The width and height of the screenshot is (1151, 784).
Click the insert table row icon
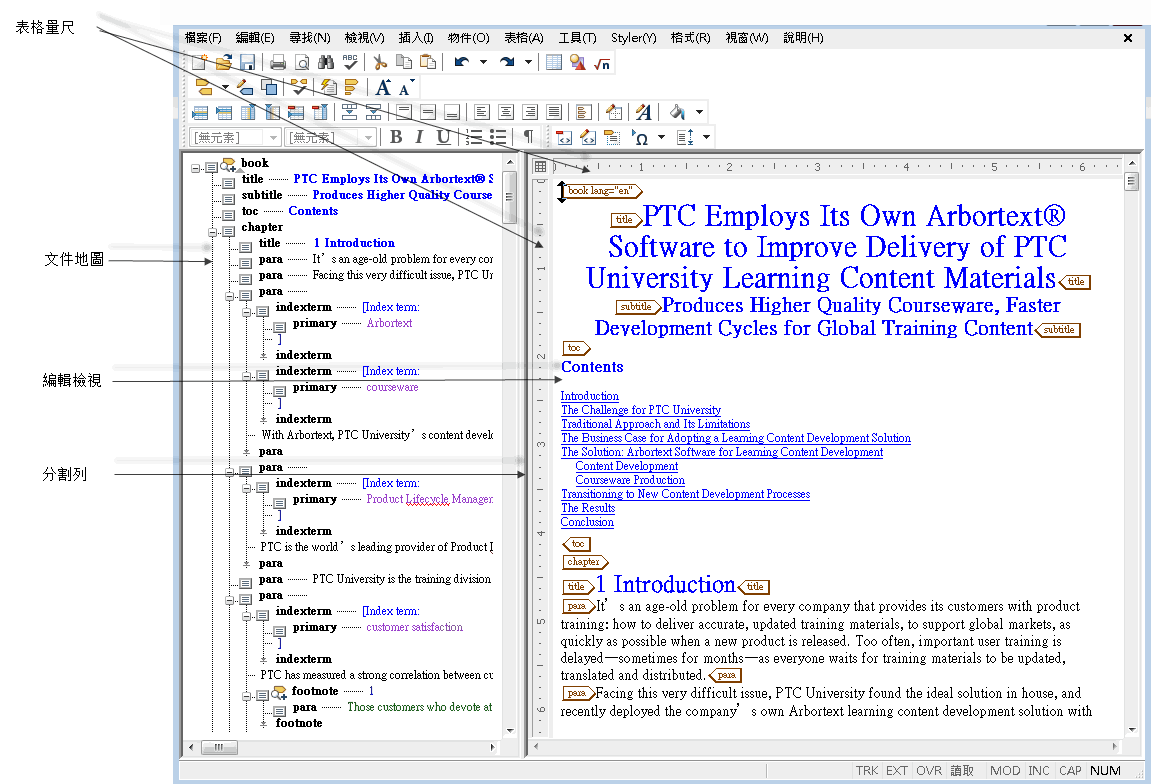click(x=200, y=112)
